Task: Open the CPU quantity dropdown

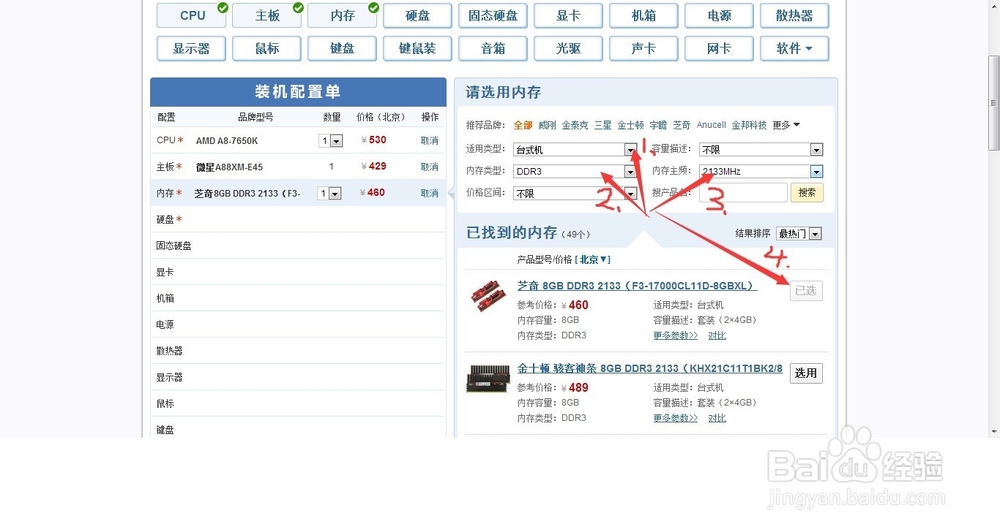Action: (x=330, y=141)
